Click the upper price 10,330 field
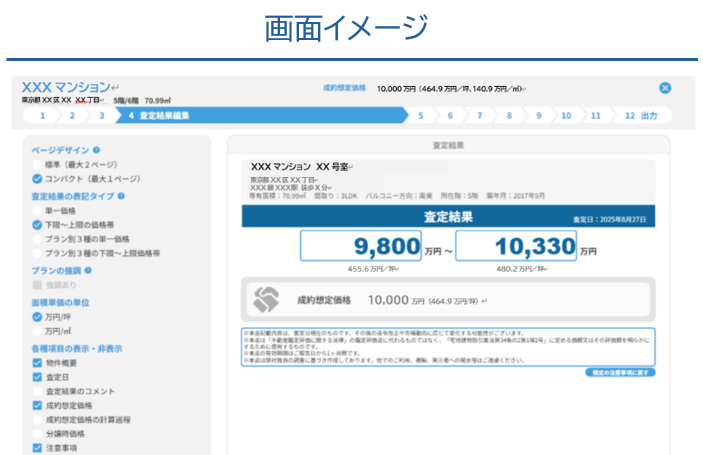Screen dimensions: 703x455 515,246
